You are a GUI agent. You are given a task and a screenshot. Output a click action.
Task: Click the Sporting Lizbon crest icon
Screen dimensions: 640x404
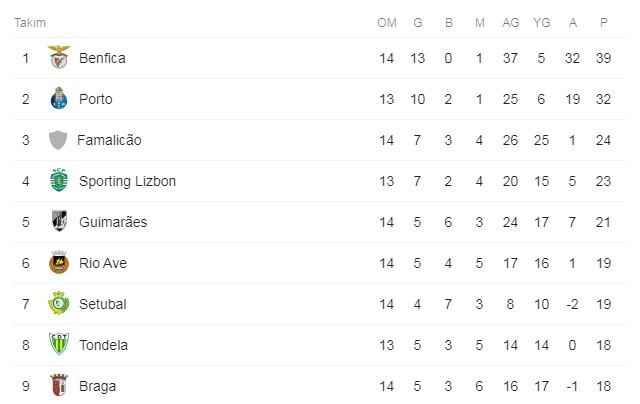(58, 181)
